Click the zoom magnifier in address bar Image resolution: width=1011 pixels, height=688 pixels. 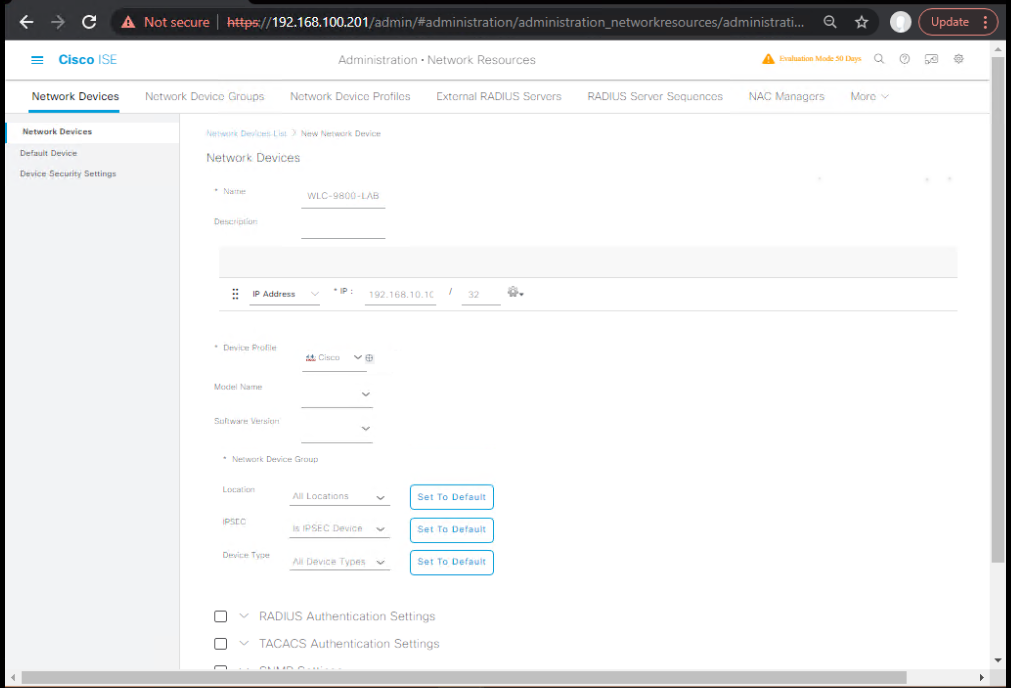pos(830,22)
